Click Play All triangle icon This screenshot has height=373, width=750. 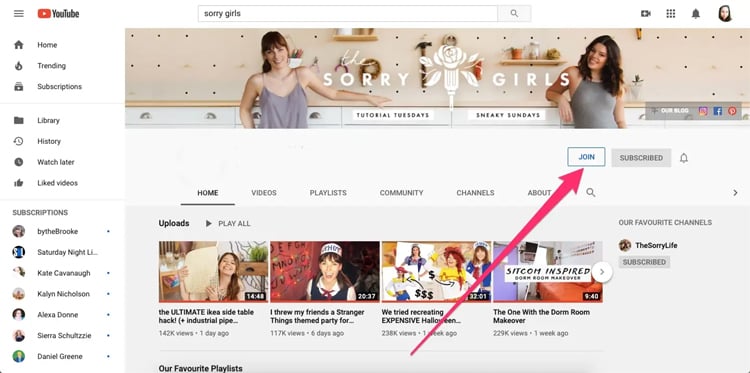click(209, 223)
